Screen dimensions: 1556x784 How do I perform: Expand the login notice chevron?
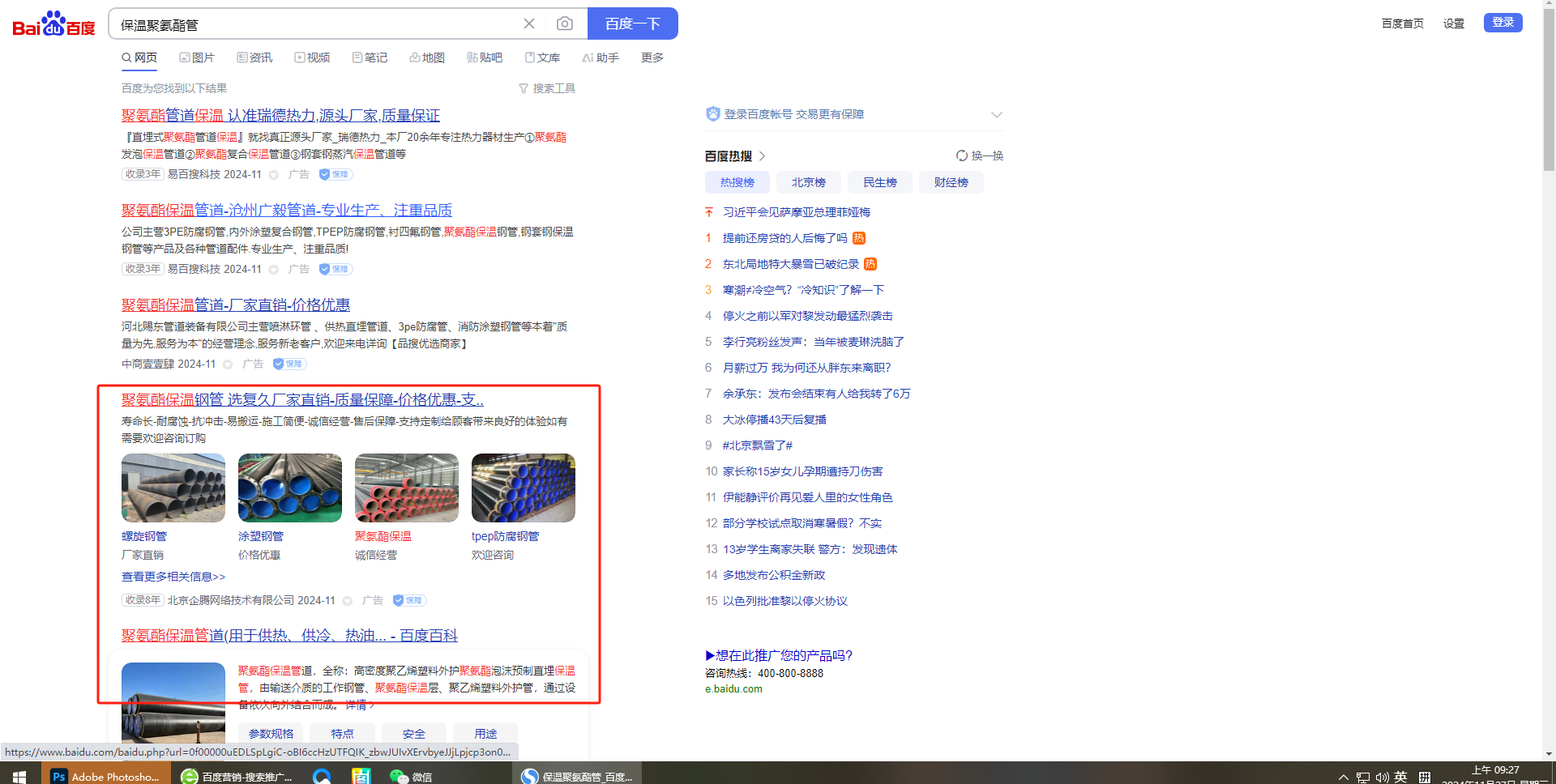[x=997, y=115]
